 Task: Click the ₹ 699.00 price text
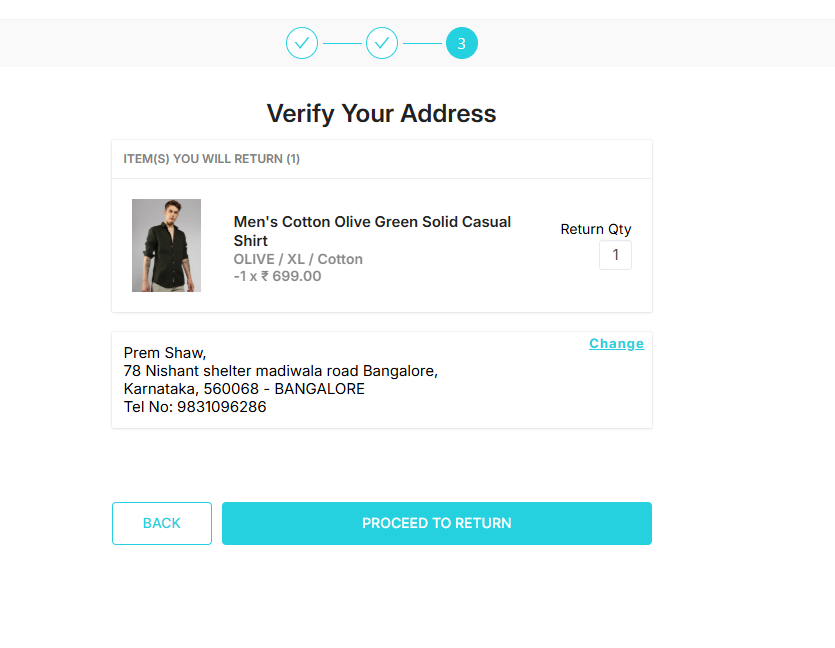(x=291, y=276)
